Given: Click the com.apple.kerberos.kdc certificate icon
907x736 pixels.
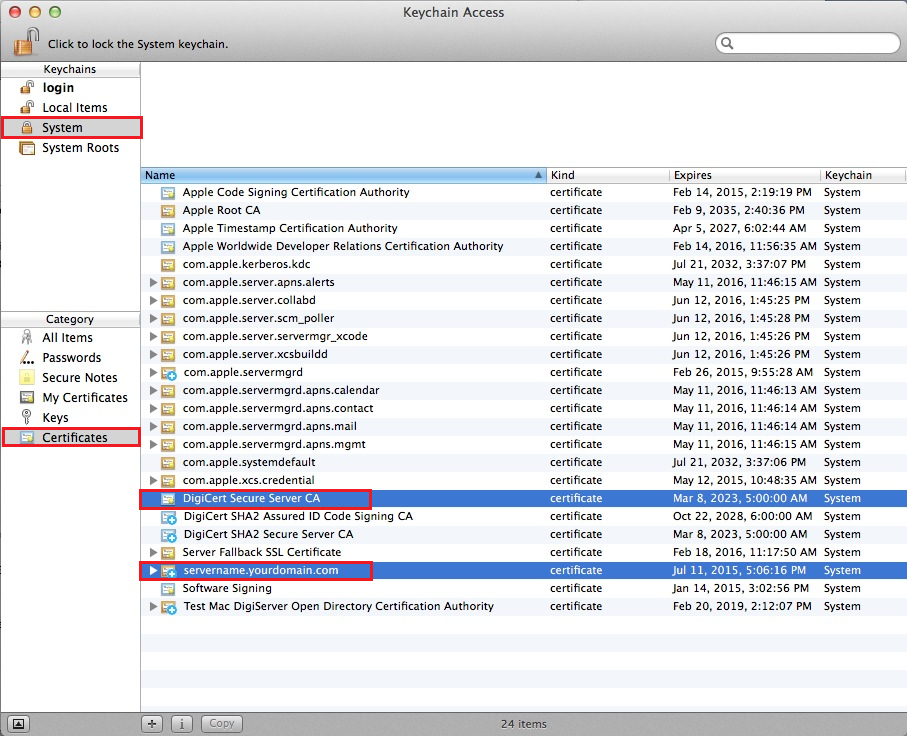Looking at the screenshot, I should (168, 264).
